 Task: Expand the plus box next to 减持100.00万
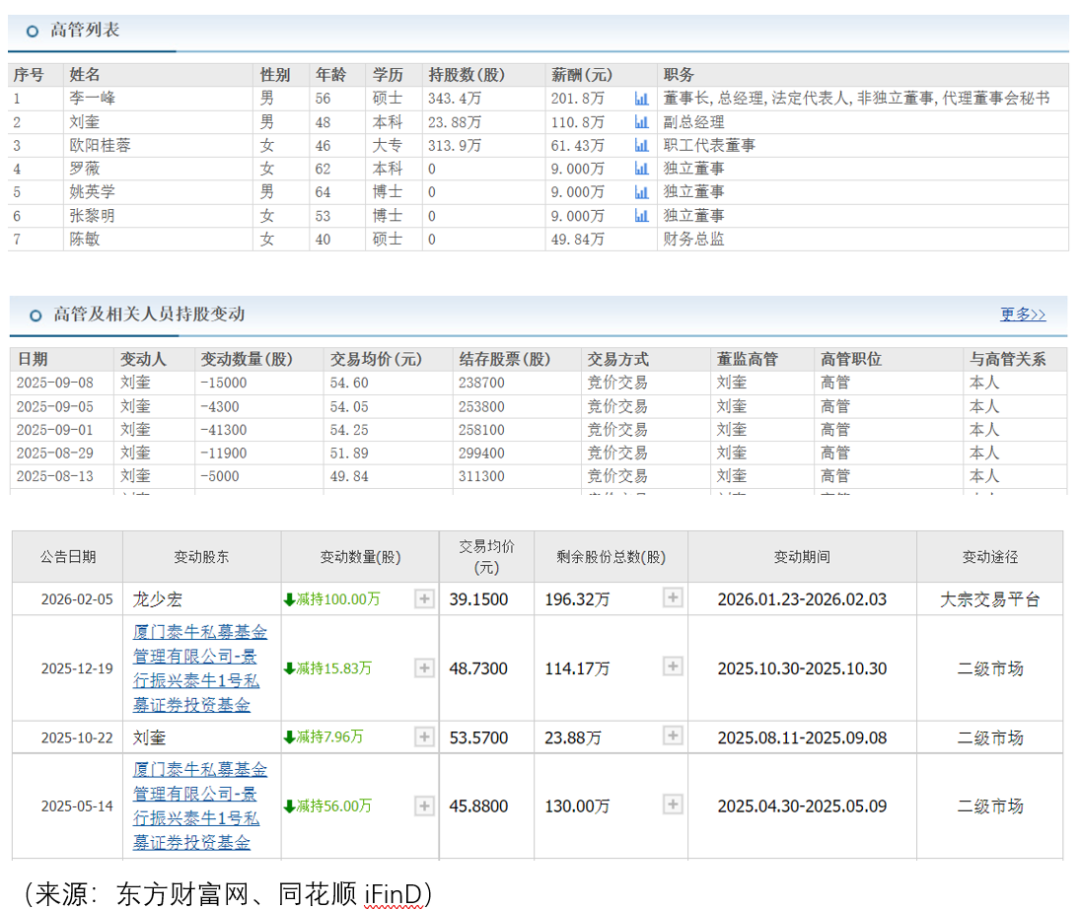424,598
